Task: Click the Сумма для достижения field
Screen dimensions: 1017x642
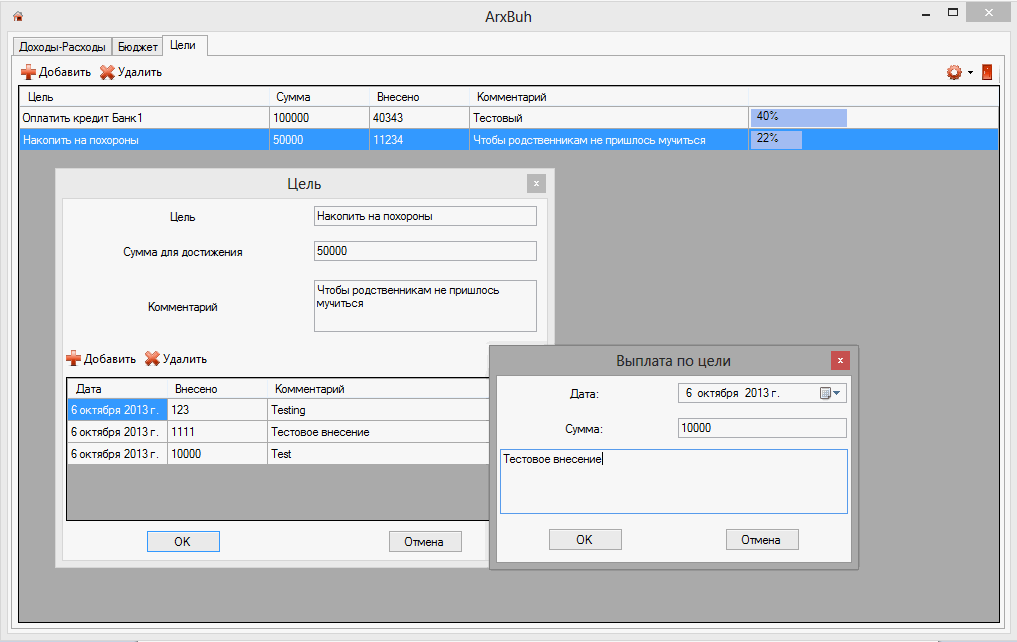Action: pos(424,251)
